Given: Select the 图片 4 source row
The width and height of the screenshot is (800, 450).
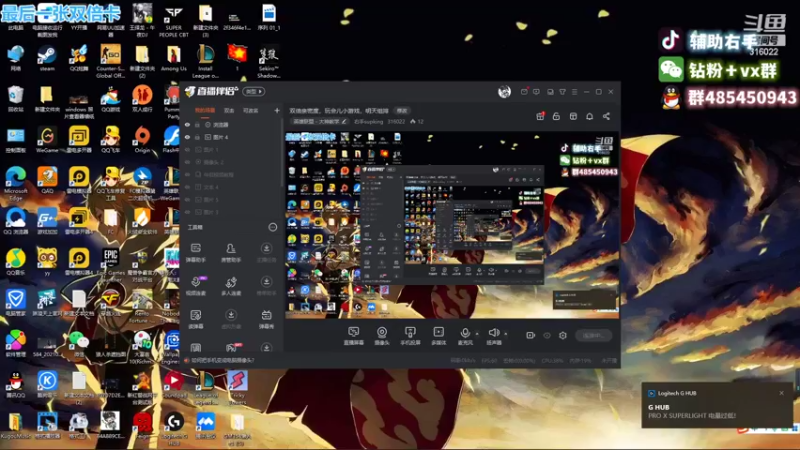Looking at the screenshot, I should coord(232,137).
